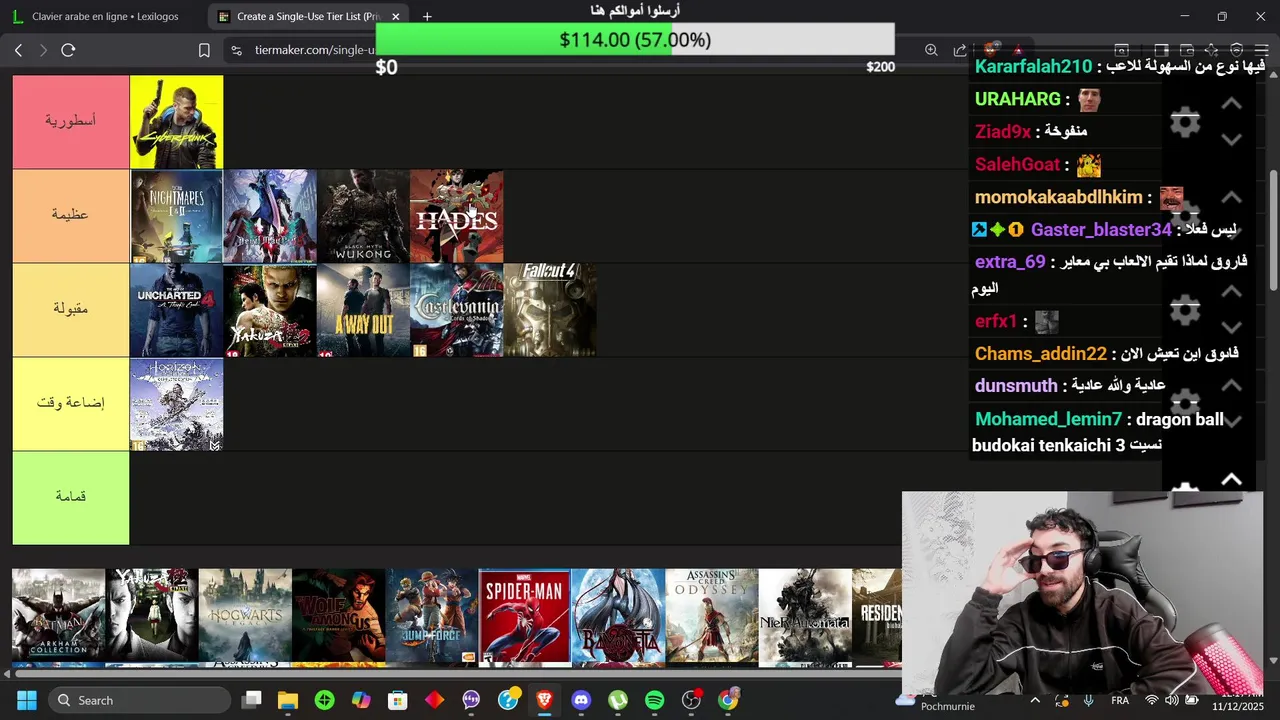
Task: Open Discord from the taskbar
Action: click(581, 700)
